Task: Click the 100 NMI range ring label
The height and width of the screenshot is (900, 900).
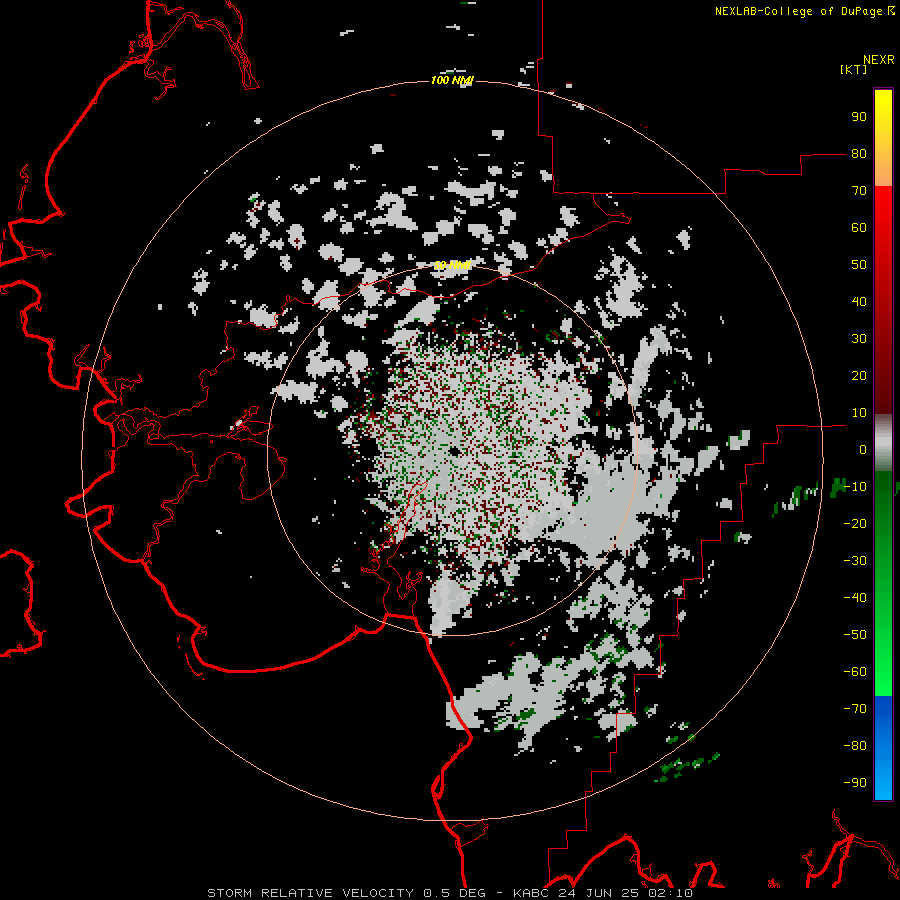Action: tap(452, 80)
